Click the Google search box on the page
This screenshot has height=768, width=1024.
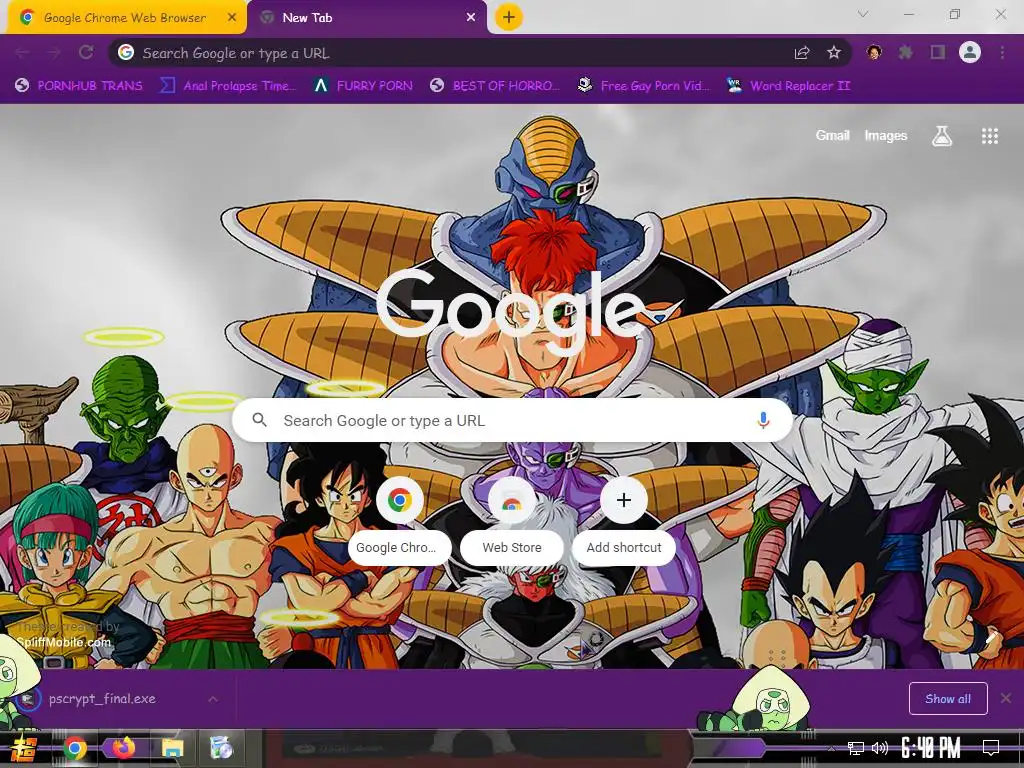tap(513, 421)
